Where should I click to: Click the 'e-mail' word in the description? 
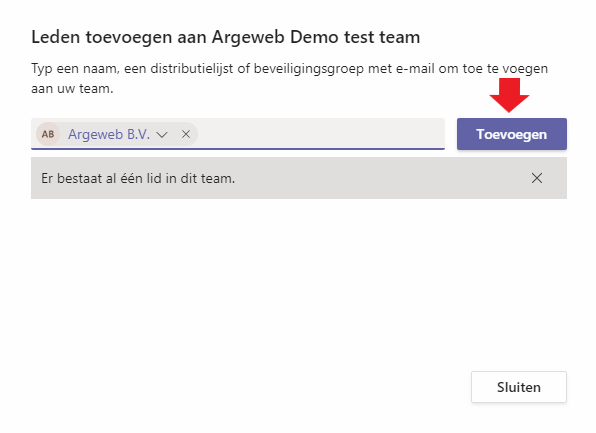tap(415, 69)
